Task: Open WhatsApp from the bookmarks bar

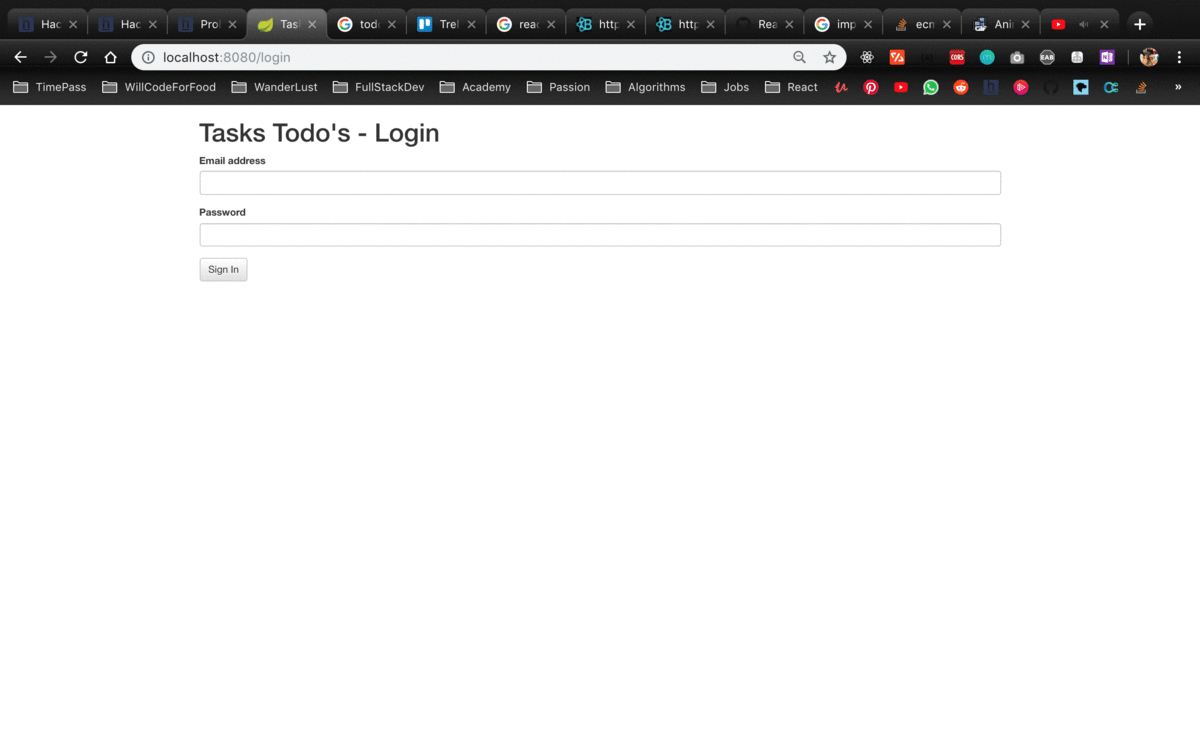Action: click(931, 87)
